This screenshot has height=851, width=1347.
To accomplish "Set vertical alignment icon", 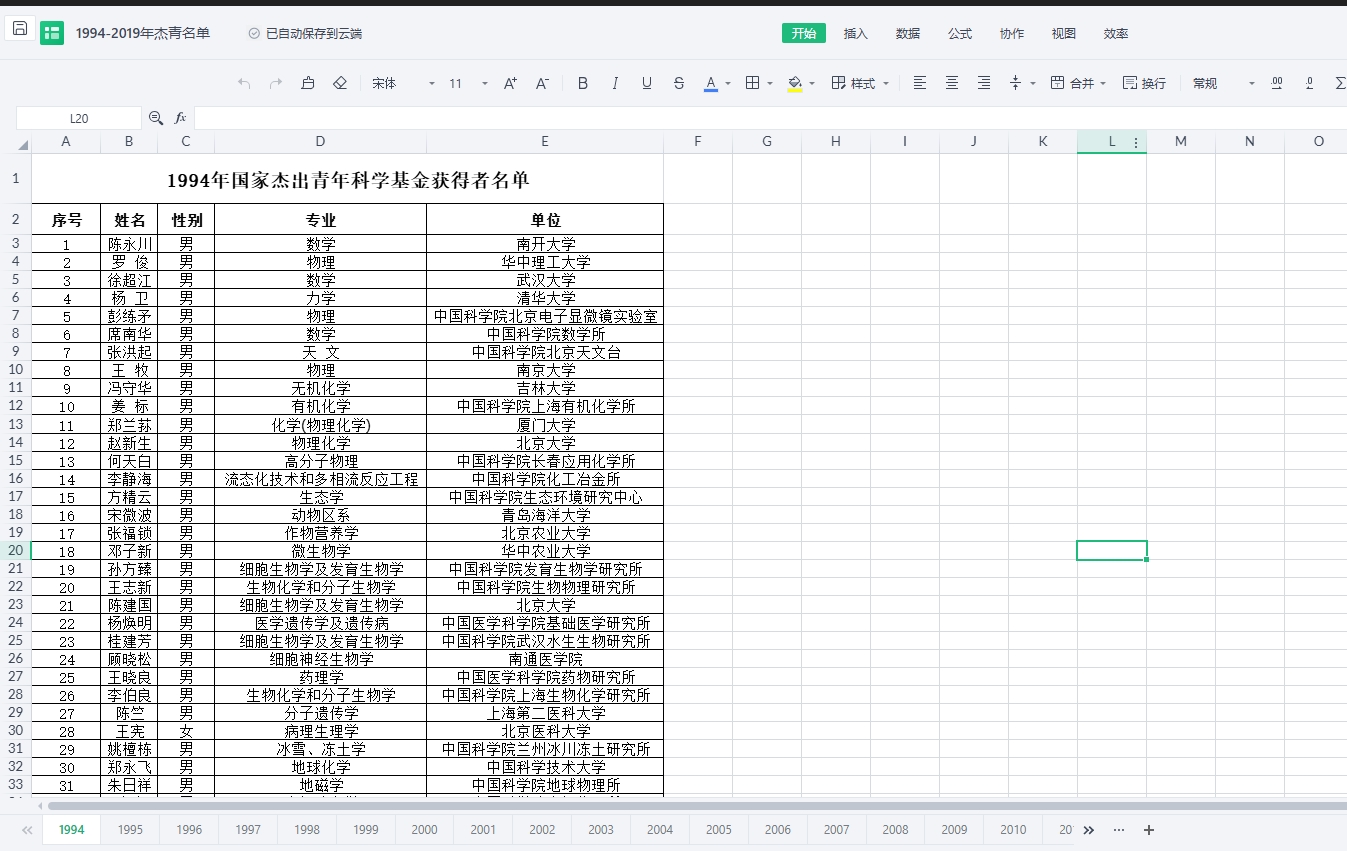I will (1016, 83).
